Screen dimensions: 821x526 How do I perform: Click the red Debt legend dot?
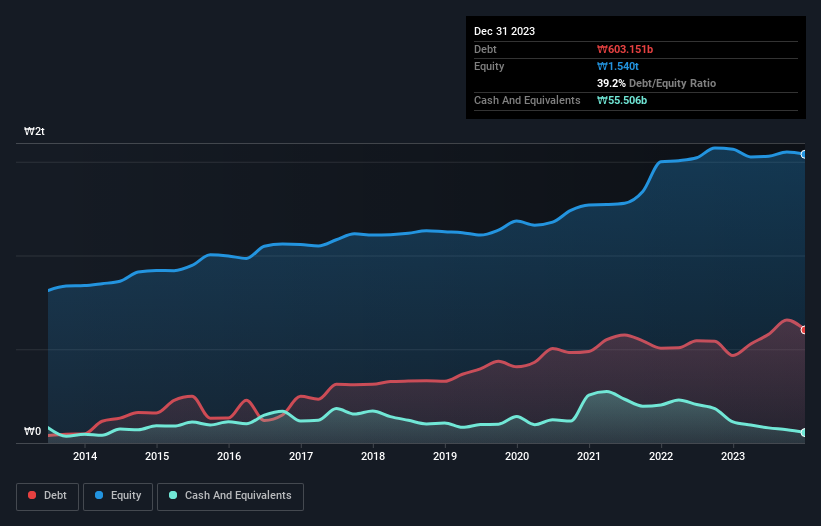coord(32,495)
